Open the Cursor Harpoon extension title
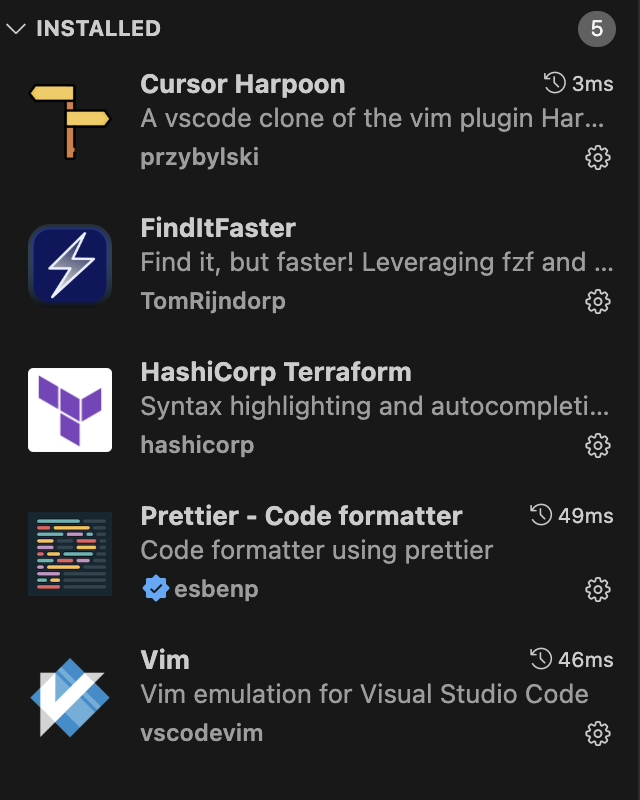 243,84
